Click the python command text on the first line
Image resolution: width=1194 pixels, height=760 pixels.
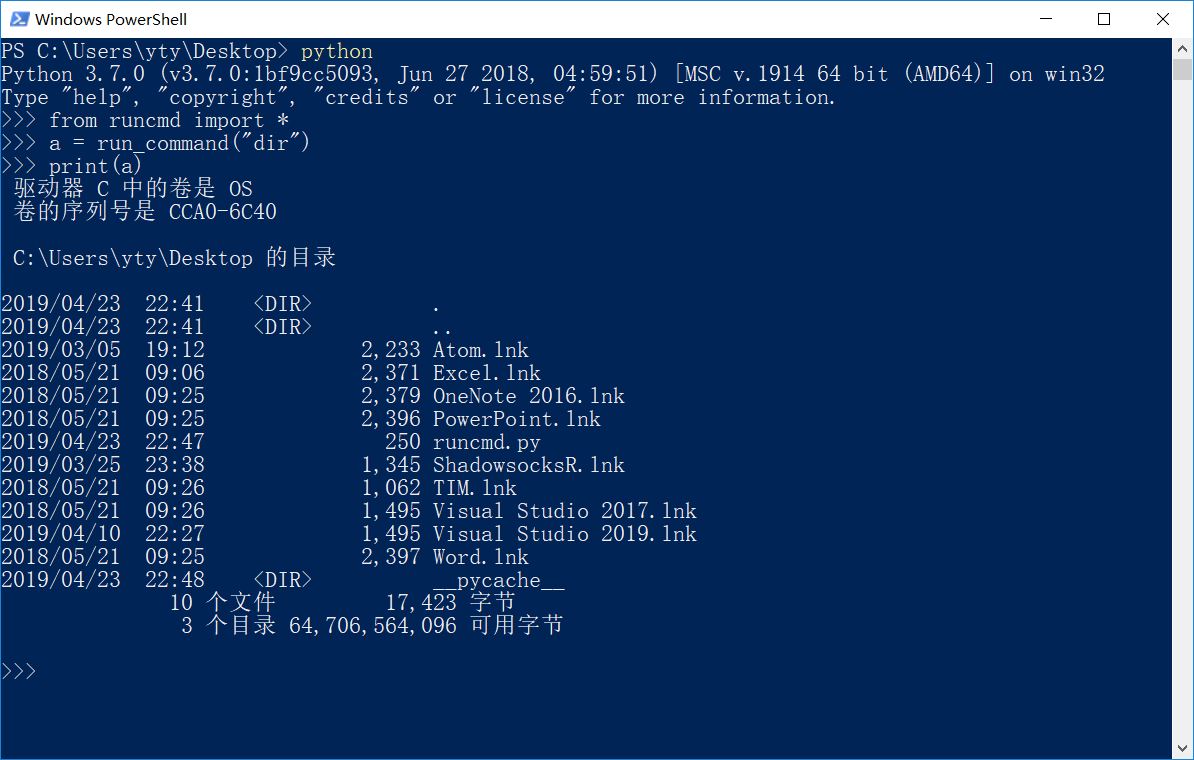click(x=337, y=51)
